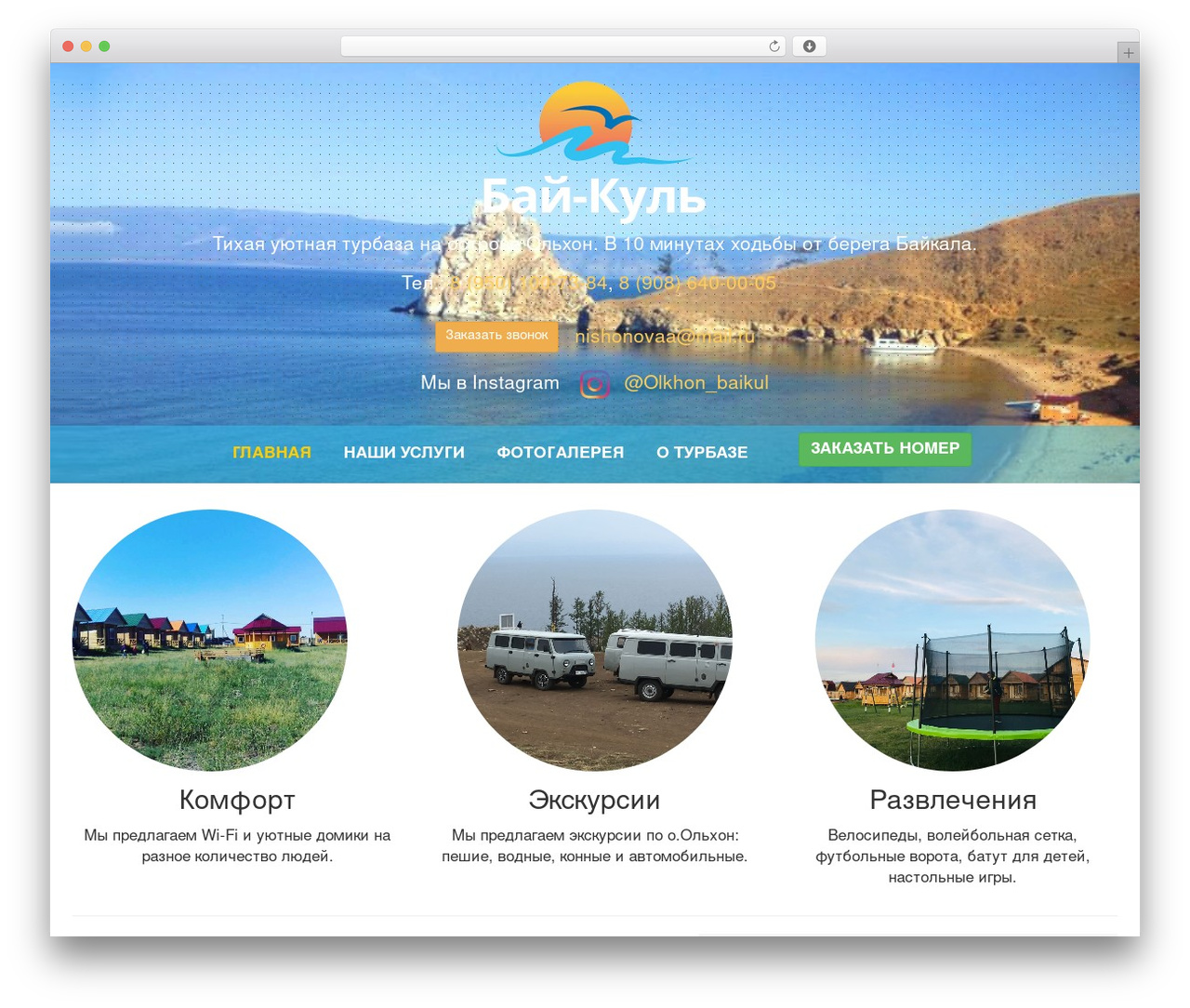Open browser downloads arrow icon
Screen dimensions: 1190x1008
[x=809, y=46]
